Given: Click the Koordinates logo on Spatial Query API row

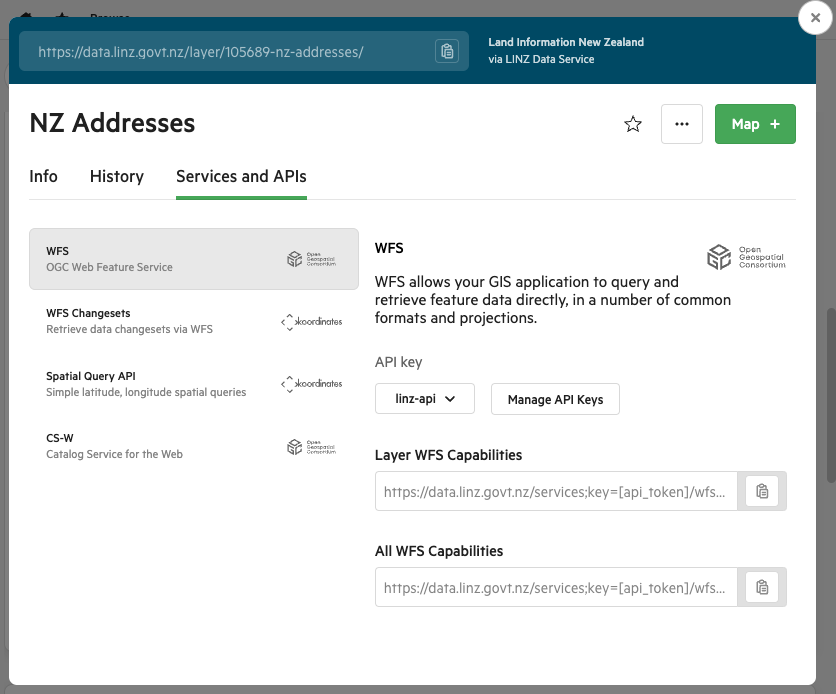Looking at the screenshot, I should pos(312,384).
